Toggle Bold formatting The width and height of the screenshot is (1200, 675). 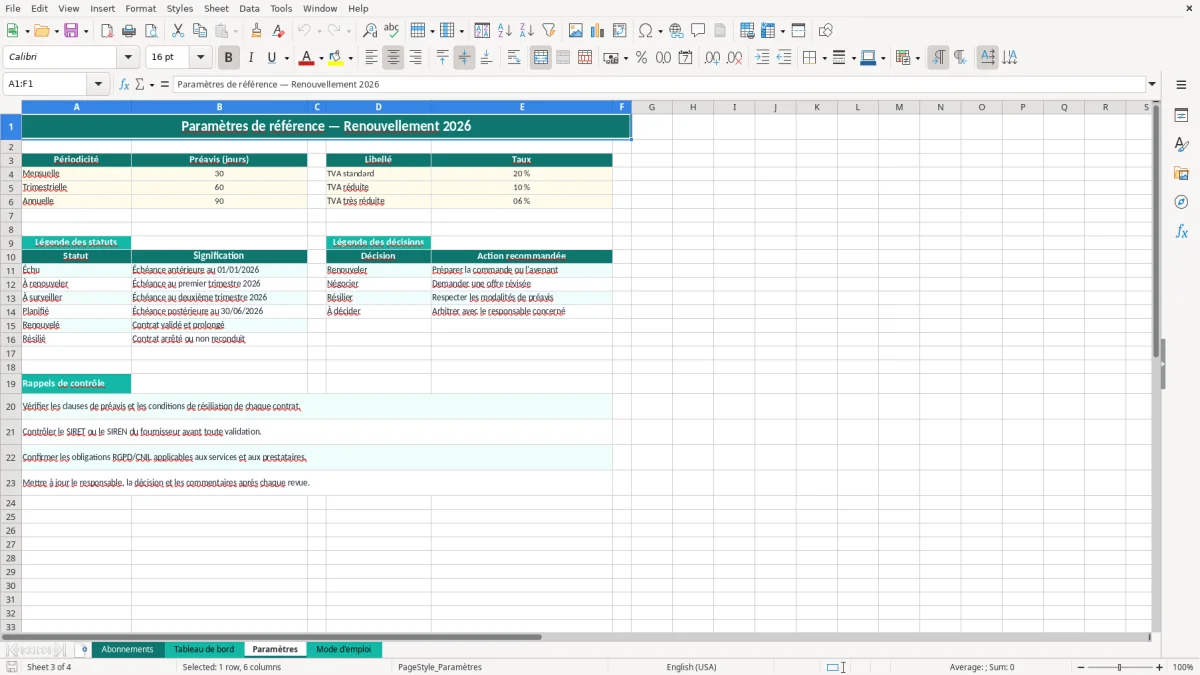click(x=228, y=58)
